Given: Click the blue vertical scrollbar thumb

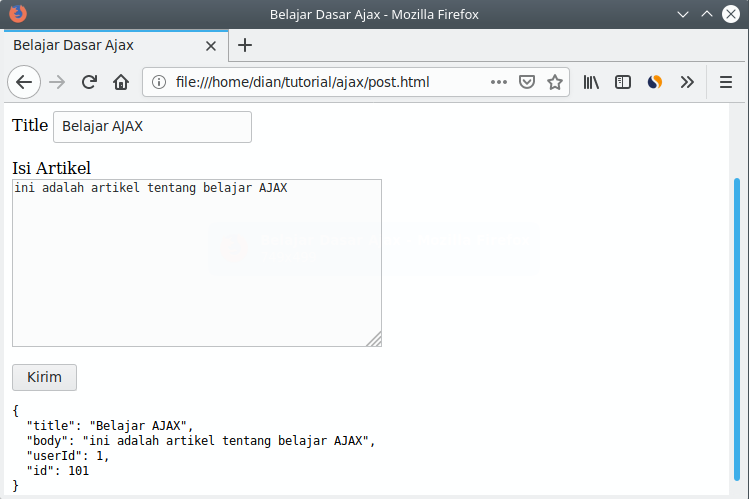Looking at the screenshot, I should (737, 329).
